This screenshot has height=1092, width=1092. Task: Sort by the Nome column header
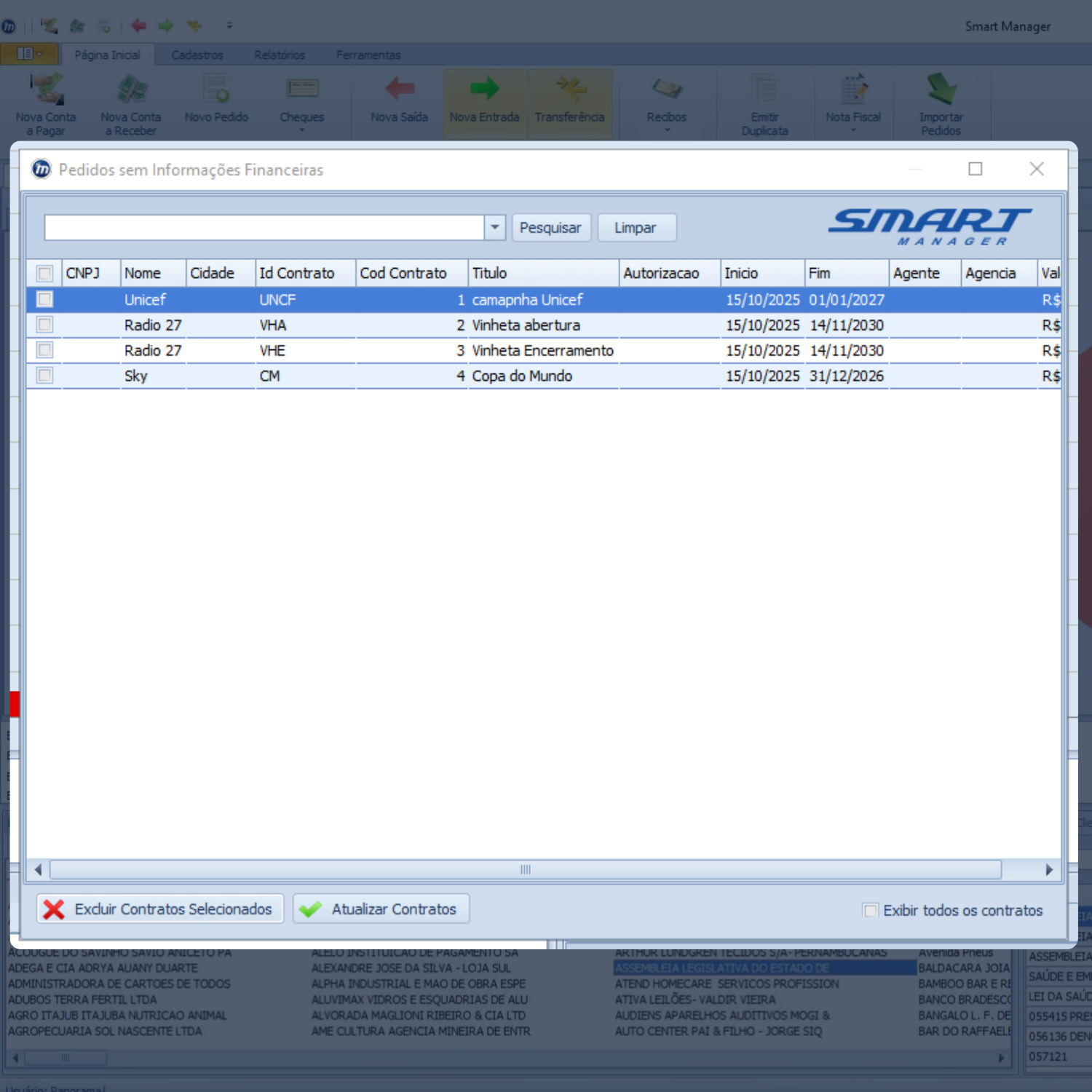[x=153, y=273]
